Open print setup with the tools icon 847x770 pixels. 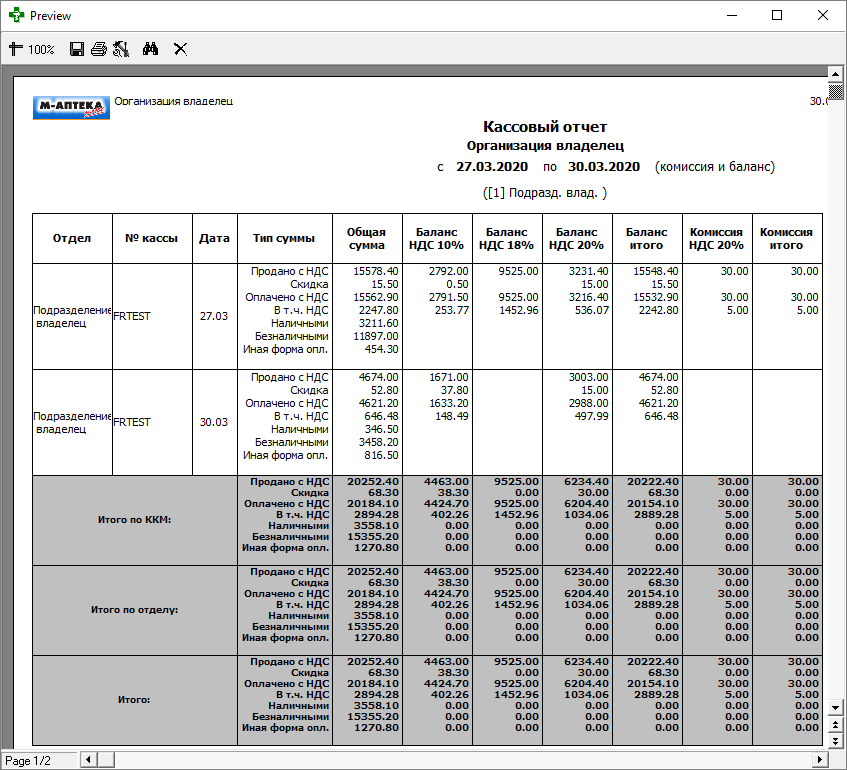coord(121,48)
